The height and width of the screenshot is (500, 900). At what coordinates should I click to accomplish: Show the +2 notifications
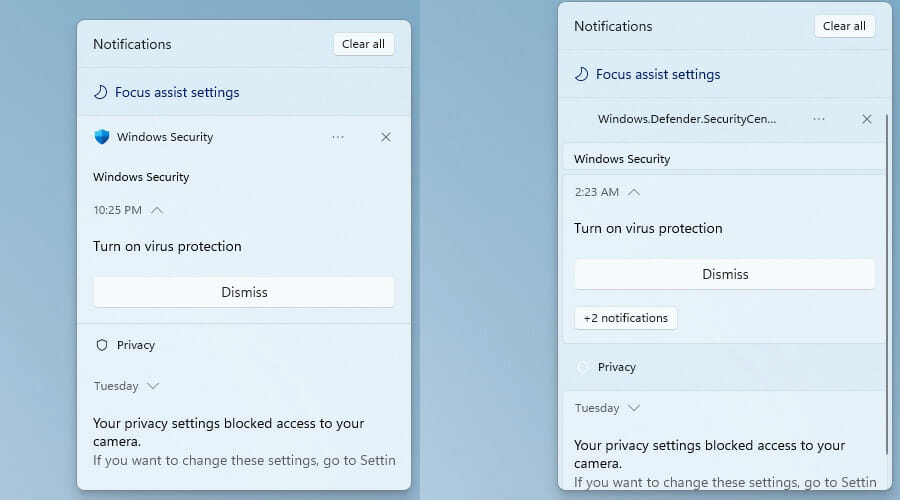pos(626,318)
